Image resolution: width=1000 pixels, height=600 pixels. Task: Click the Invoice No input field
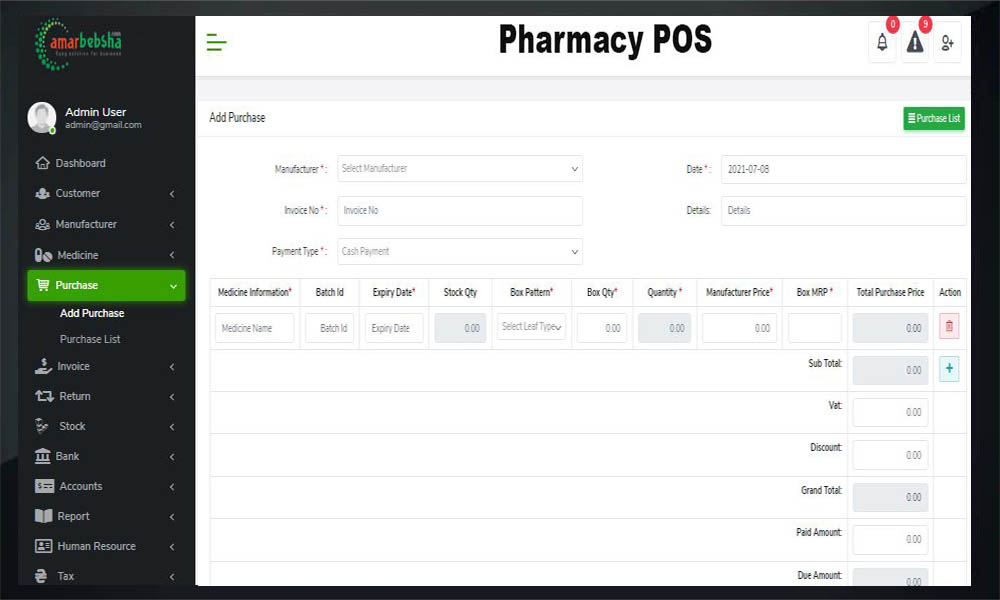point(459,210)
